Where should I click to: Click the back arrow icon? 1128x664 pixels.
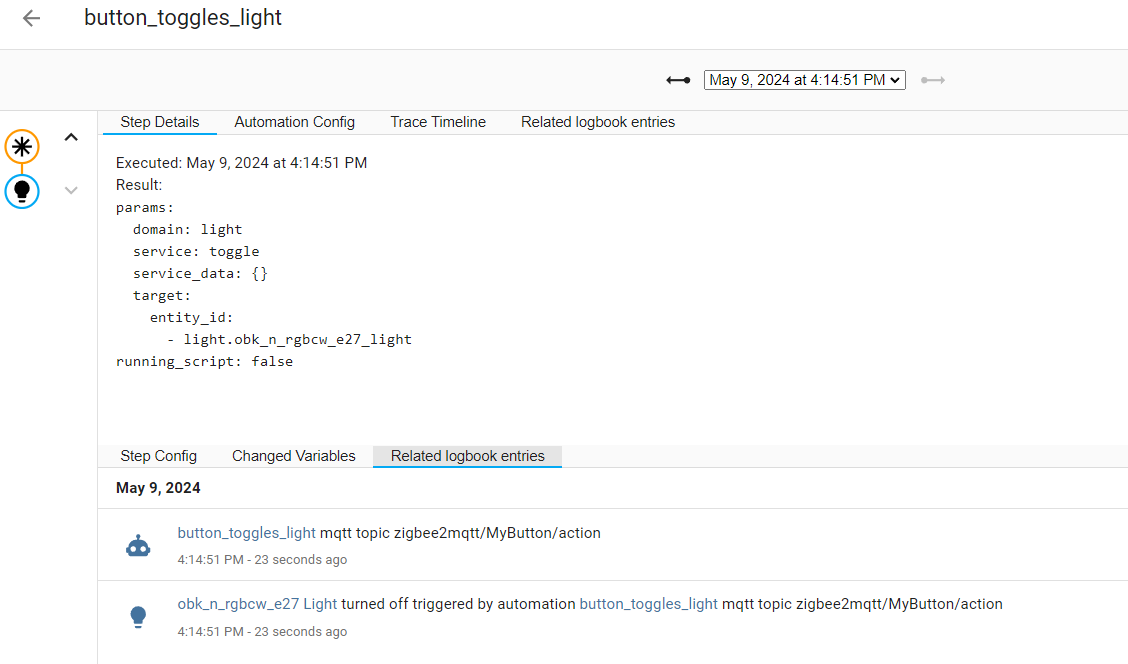(32, 18)
